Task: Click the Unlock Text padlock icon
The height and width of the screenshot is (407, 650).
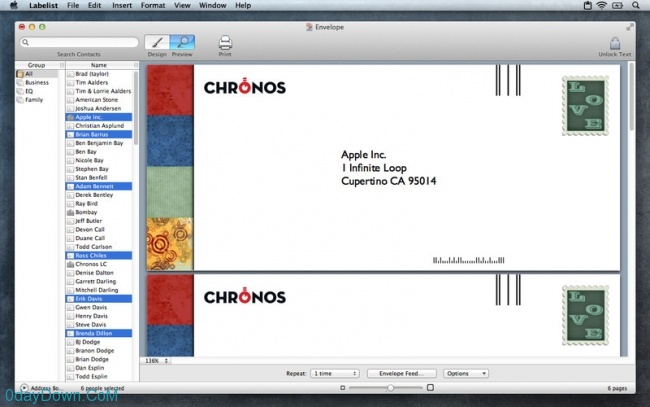Action: click(x=615, y=43)
